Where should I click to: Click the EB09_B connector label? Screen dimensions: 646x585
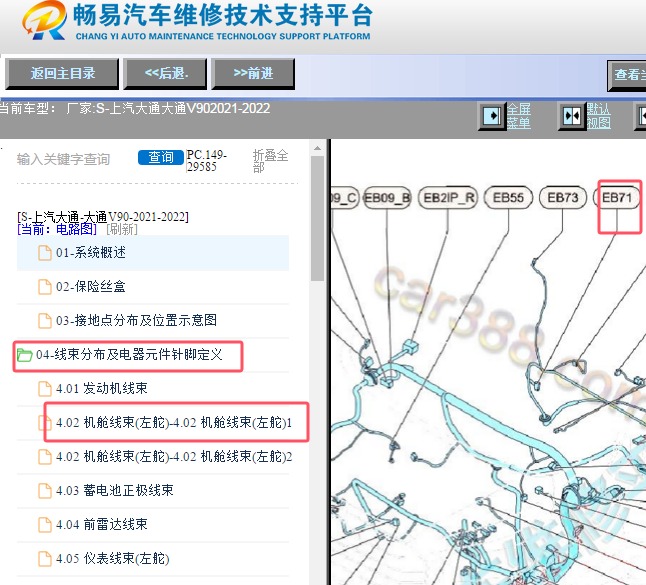coord(387,198)
